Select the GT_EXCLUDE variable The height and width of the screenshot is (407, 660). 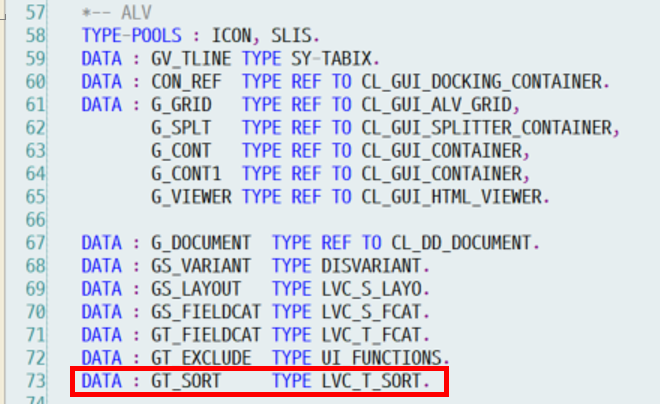pyautogui.click(x=201, y=358)
